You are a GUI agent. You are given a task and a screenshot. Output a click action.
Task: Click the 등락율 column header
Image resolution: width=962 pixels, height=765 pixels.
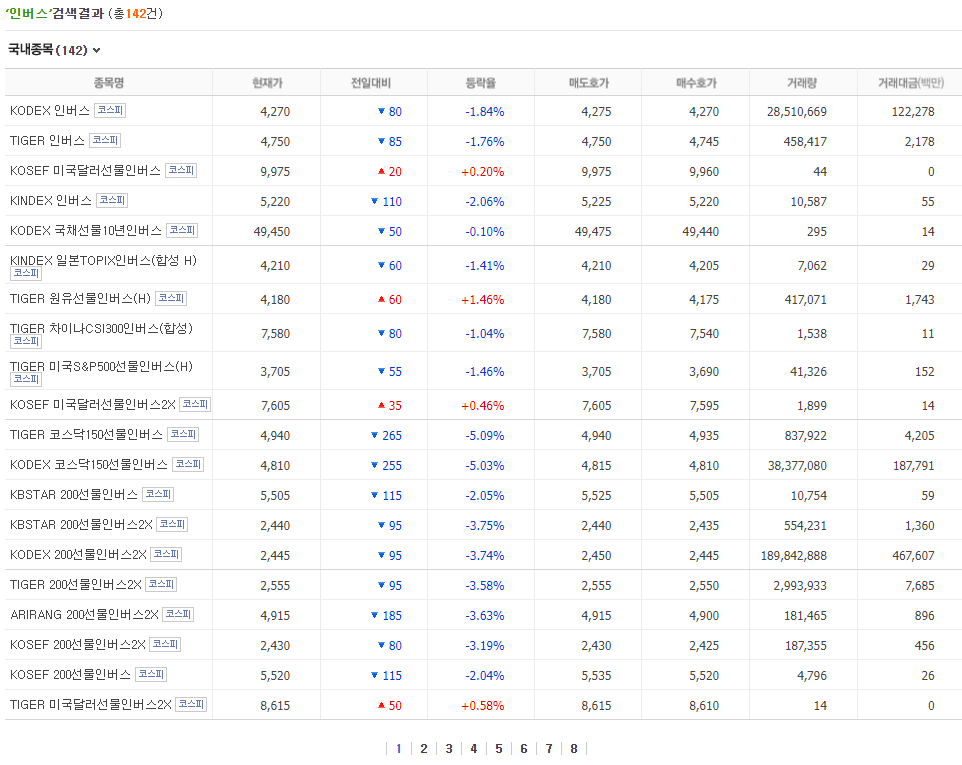click(480, 83)
